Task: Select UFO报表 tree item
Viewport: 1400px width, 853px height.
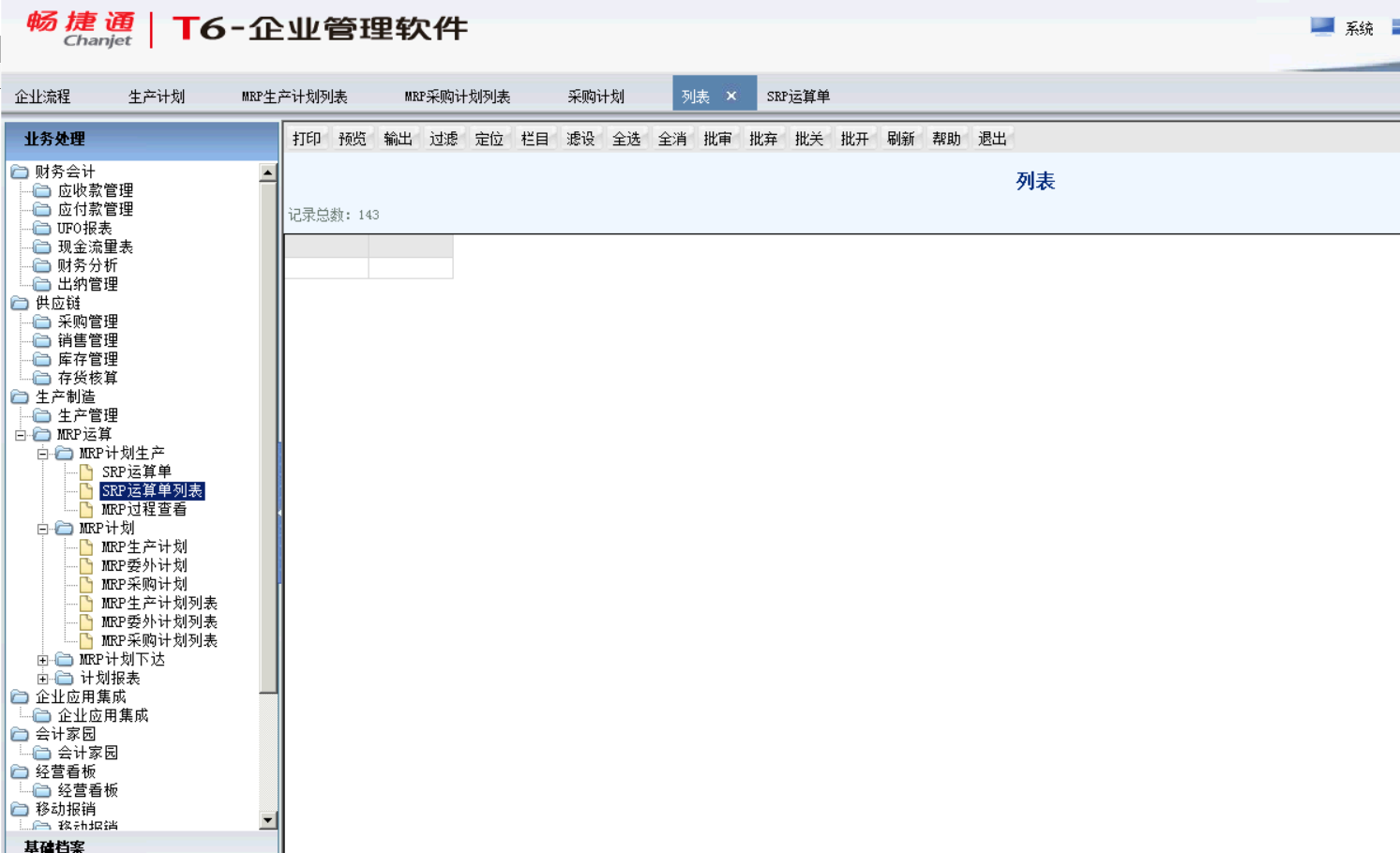Action: click(84, 228)
